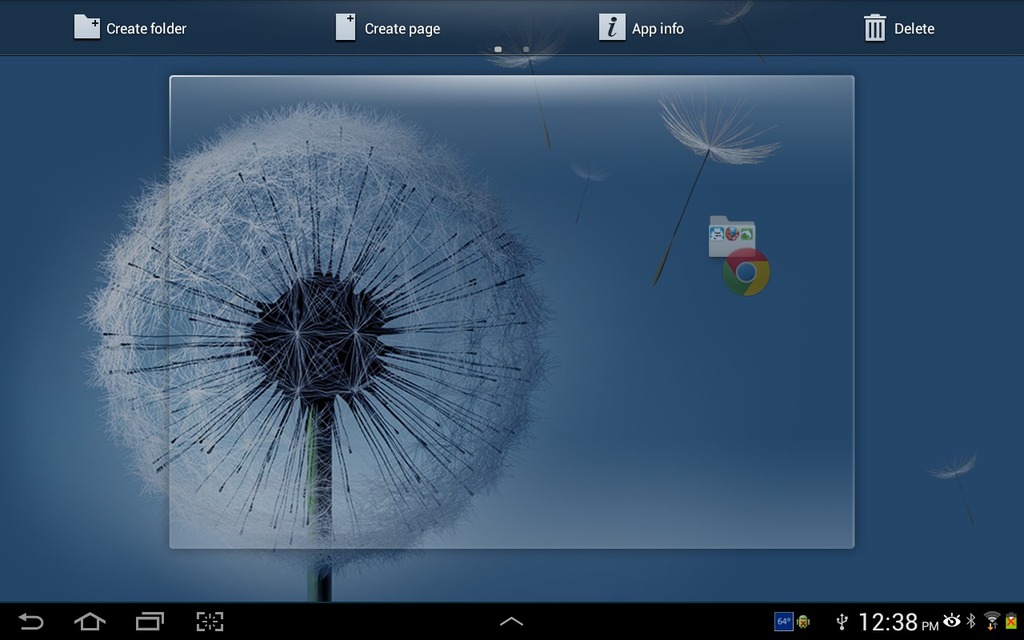Screen dimensions: 1024x640
Task: Open the Recent apps button
Action: coord(150,621)
